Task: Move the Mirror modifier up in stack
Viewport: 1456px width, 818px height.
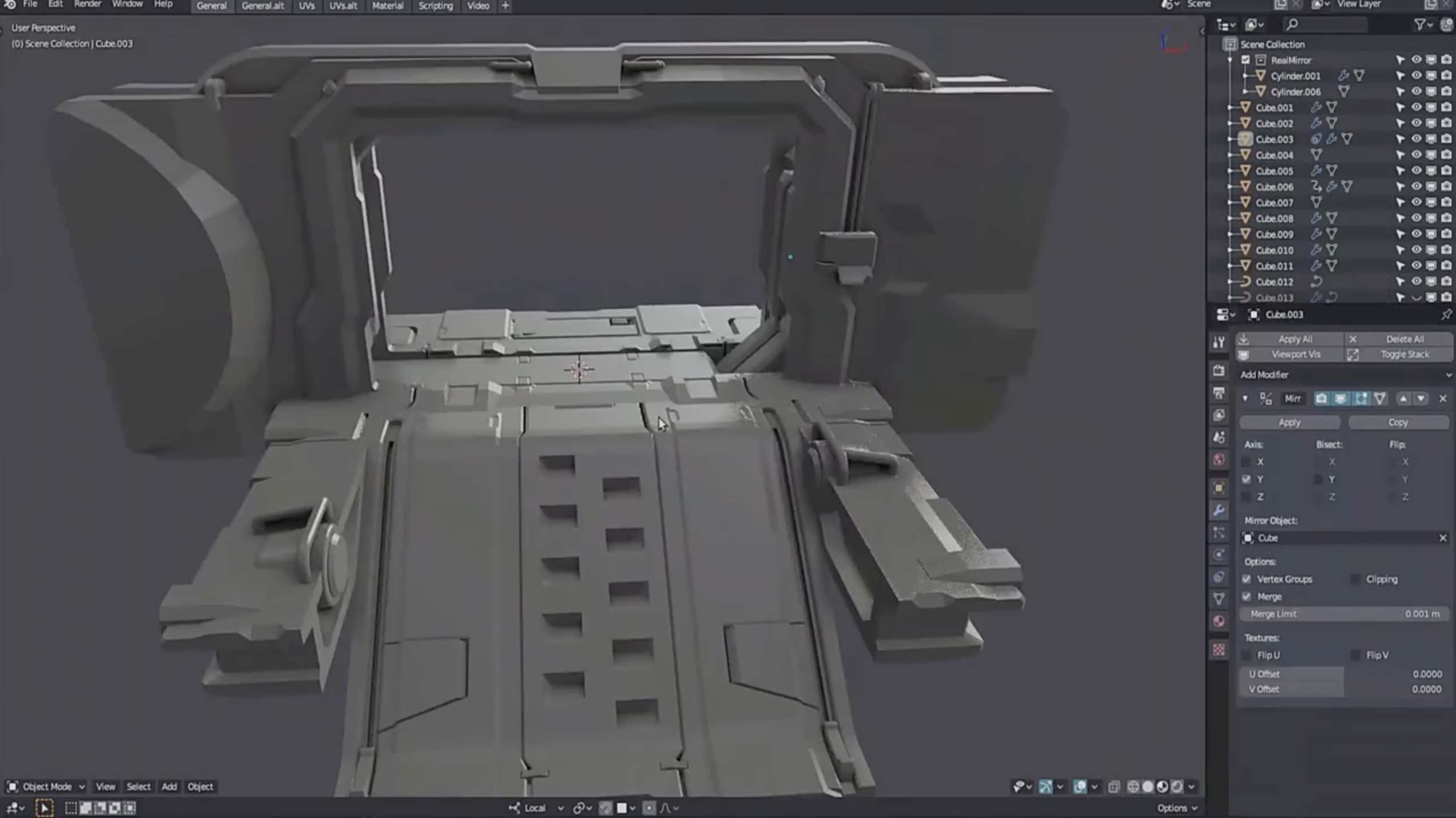Action: tap(1403, 399)
